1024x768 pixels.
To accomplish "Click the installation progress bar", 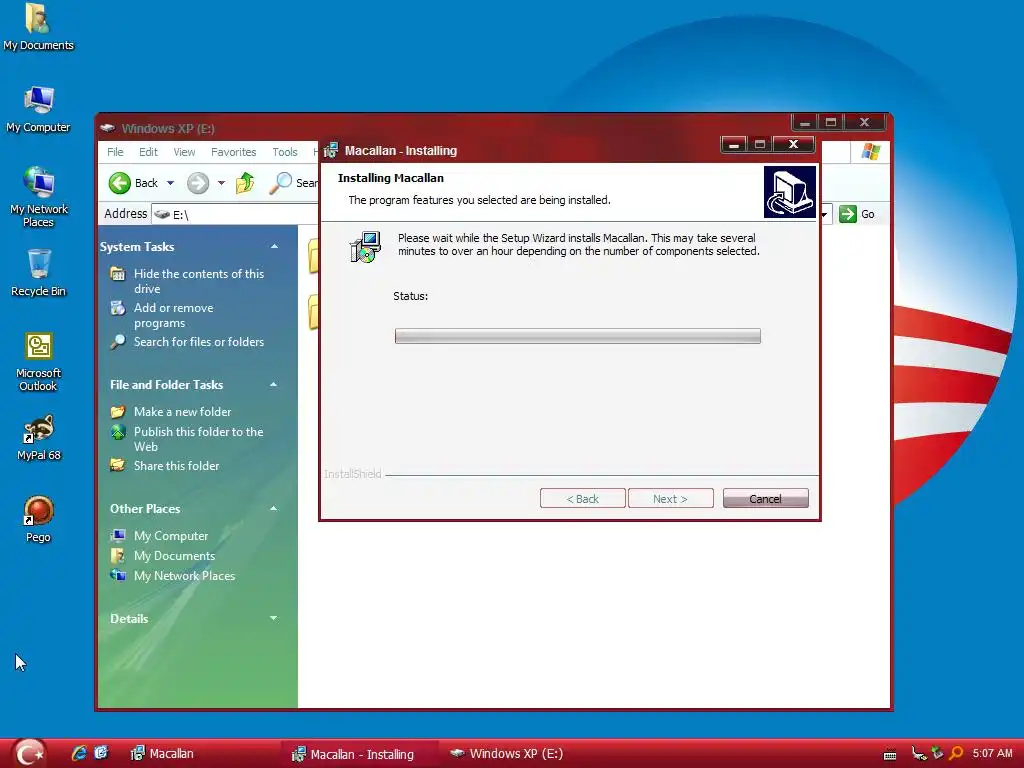I will [577, 336].
